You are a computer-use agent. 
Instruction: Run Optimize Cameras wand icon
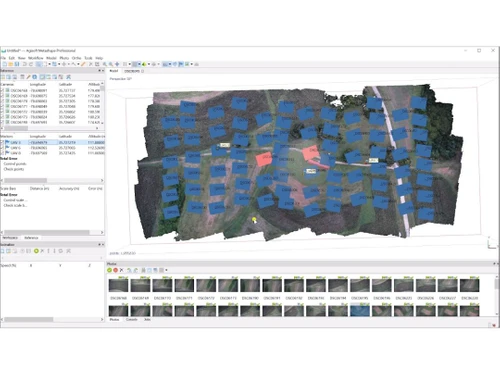tap(28, 77)
